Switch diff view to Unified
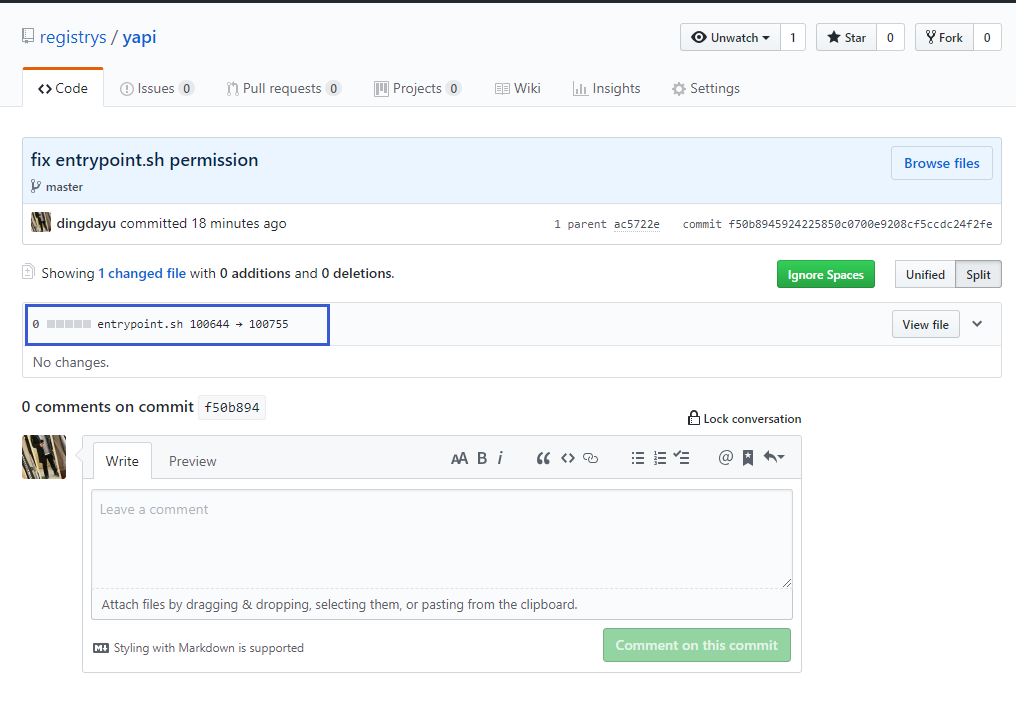1016x711 pixels. 925,274
